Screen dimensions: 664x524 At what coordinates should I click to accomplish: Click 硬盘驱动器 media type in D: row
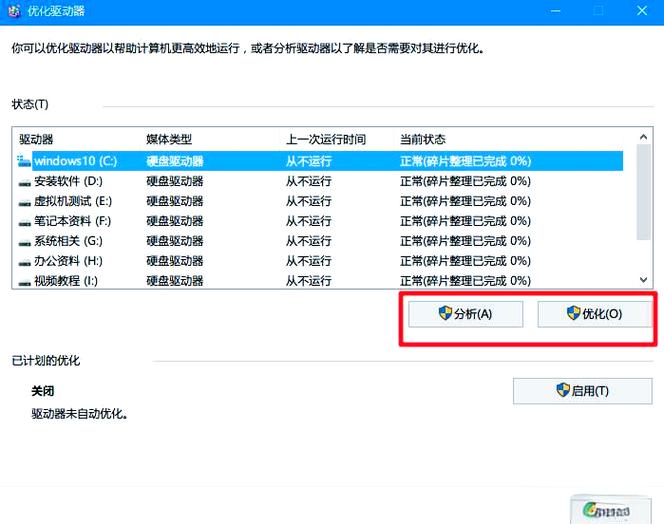174,181
